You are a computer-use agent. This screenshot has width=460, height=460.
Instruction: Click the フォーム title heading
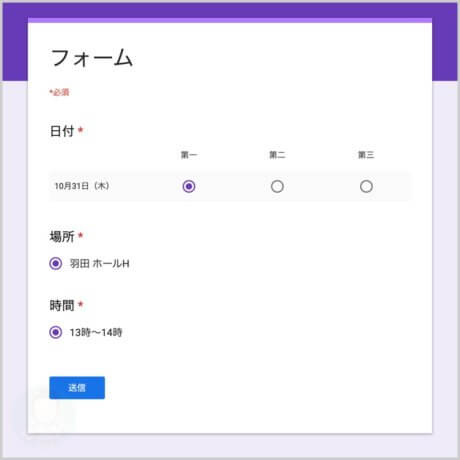[x=92, y=58]
